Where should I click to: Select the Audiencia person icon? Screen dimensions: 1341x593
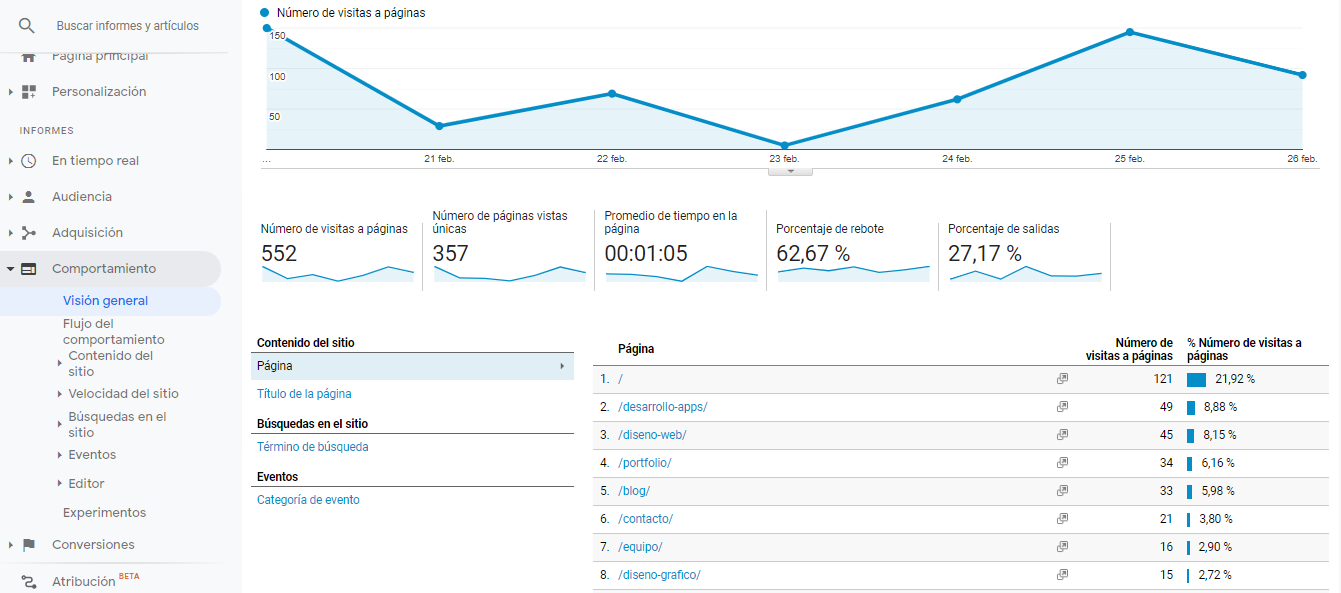(x=29, y=197)
